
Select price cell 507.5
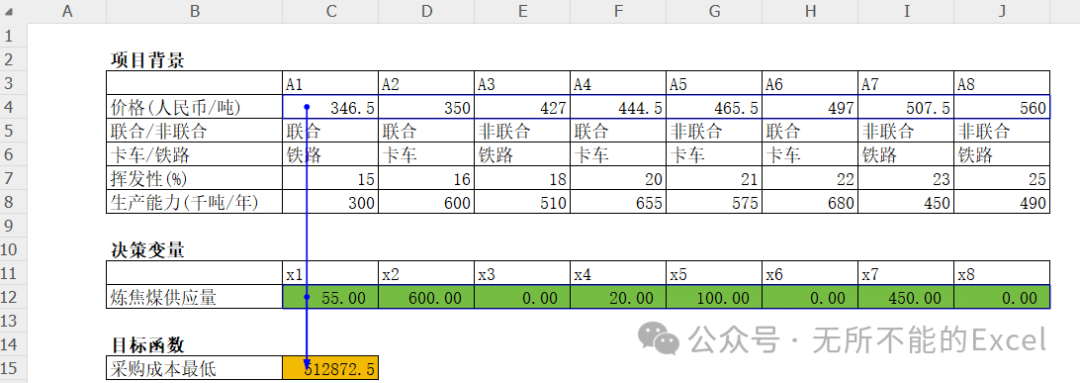coord(905,107)
